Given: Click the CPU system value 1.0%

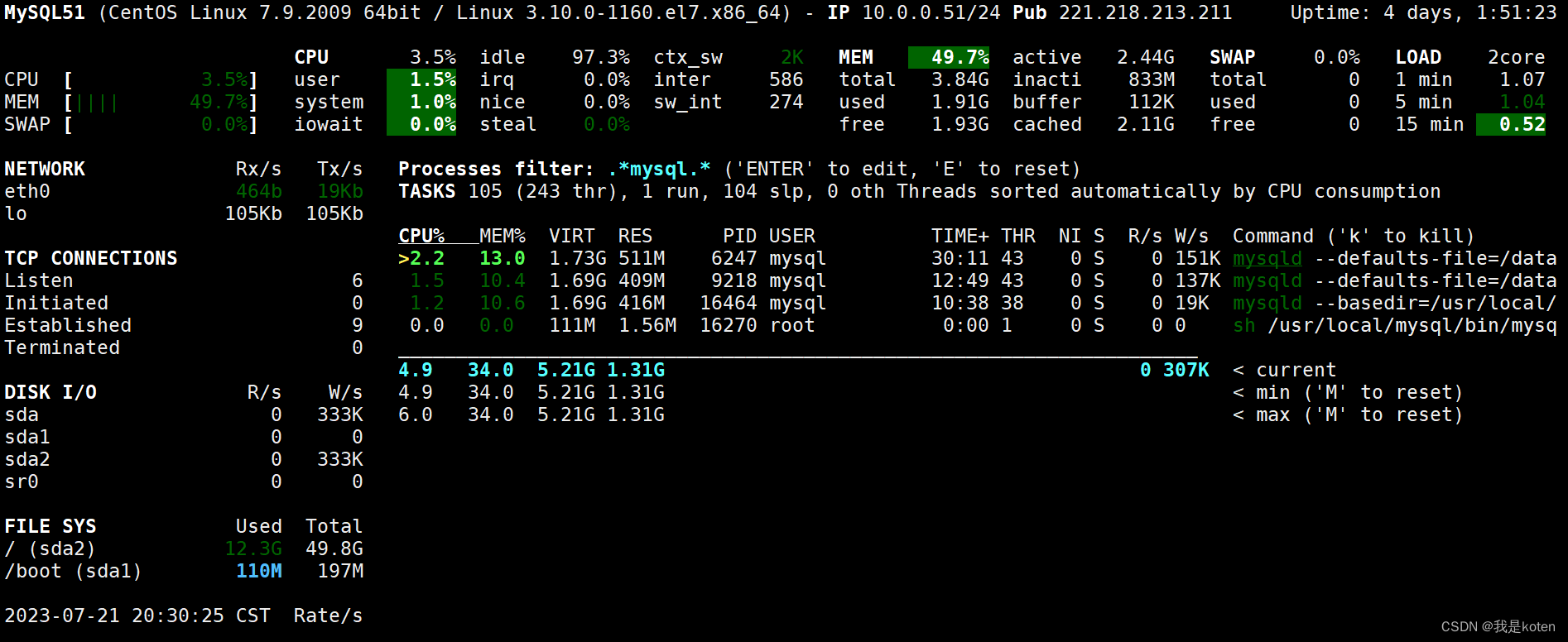Looking at the screenshot, I should point(422,103).
